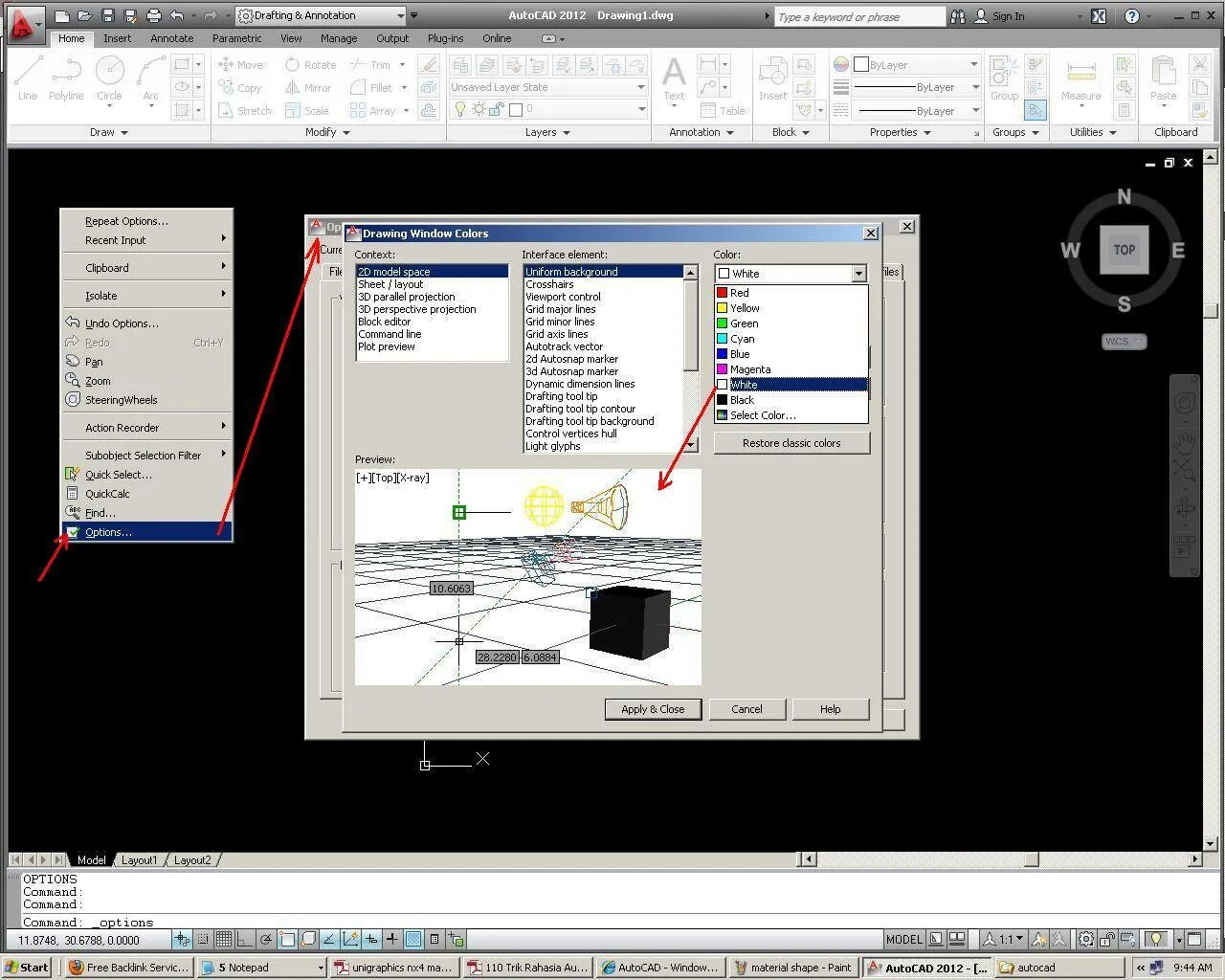Click the search binoculars icon in title bar
The height and width of the screenshot is (980, 1225).
click(x=958, y=16)
